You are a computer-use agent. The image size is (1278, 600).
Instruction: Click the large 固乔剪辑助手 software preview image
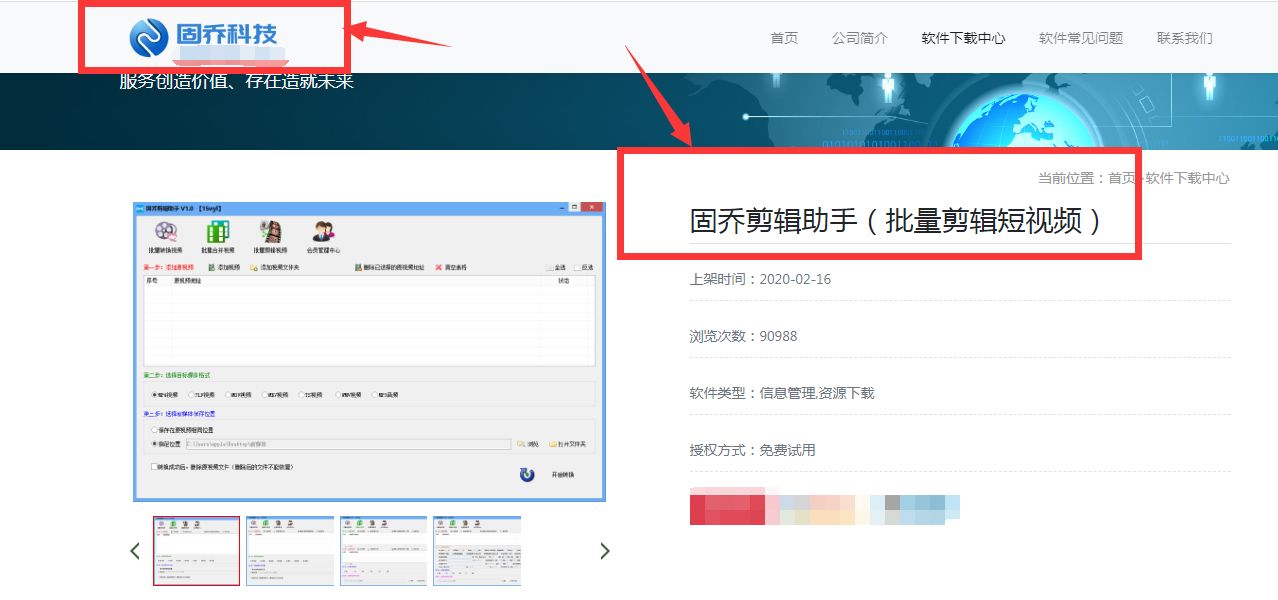pos(369,350)
